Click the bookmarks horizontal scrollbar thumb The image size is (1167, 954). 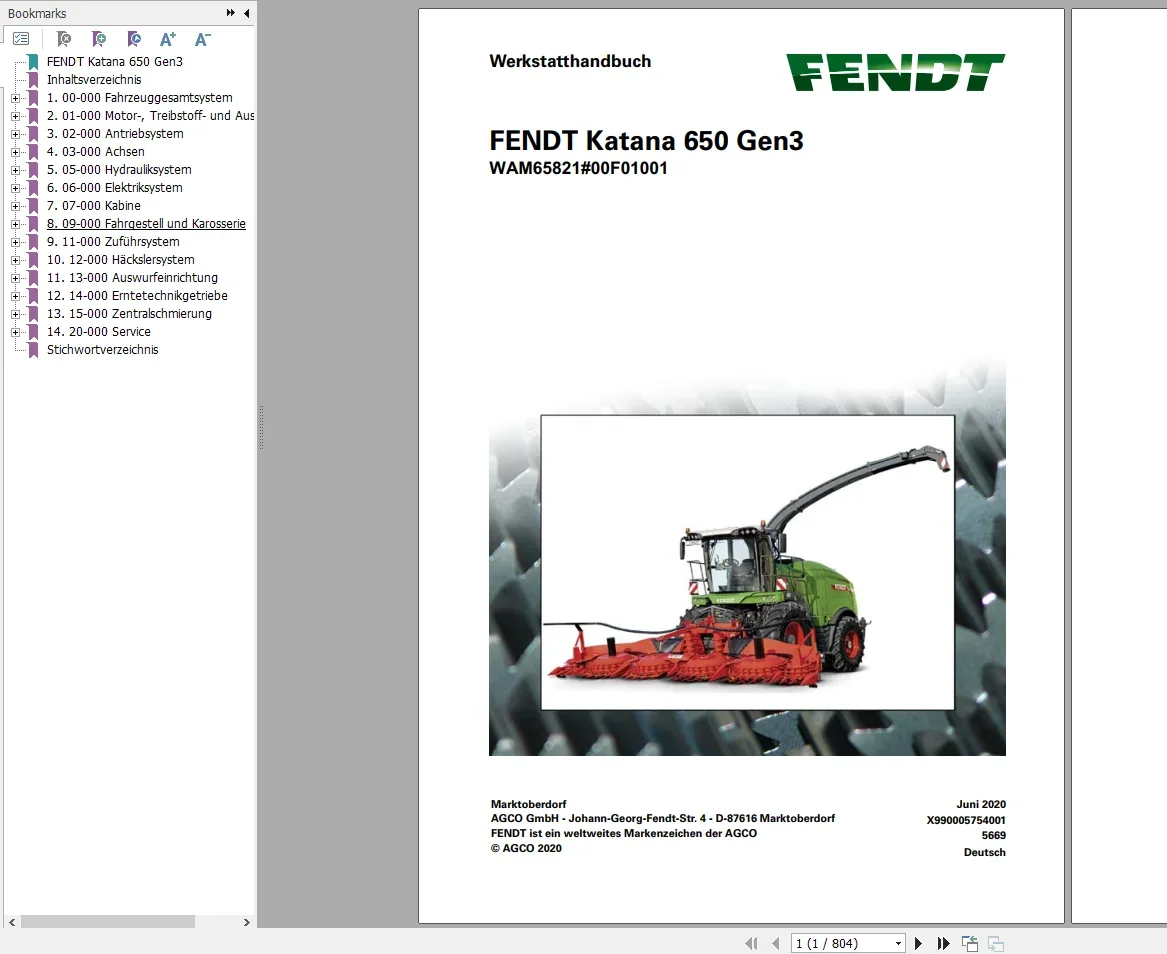[x=108, y=922]
